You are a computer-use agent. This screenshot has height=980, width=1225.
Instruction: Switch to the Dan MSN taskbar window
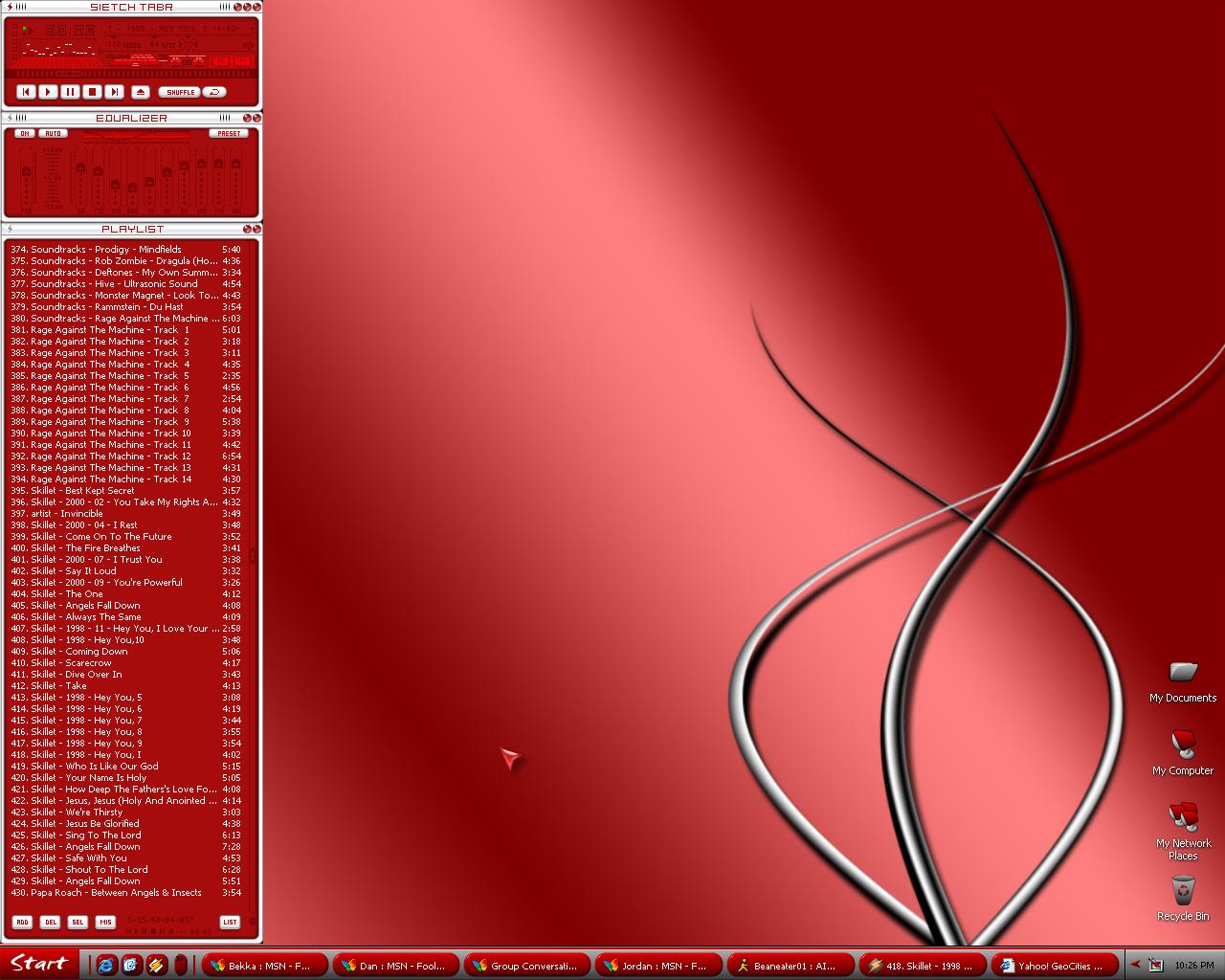point(395,966)
